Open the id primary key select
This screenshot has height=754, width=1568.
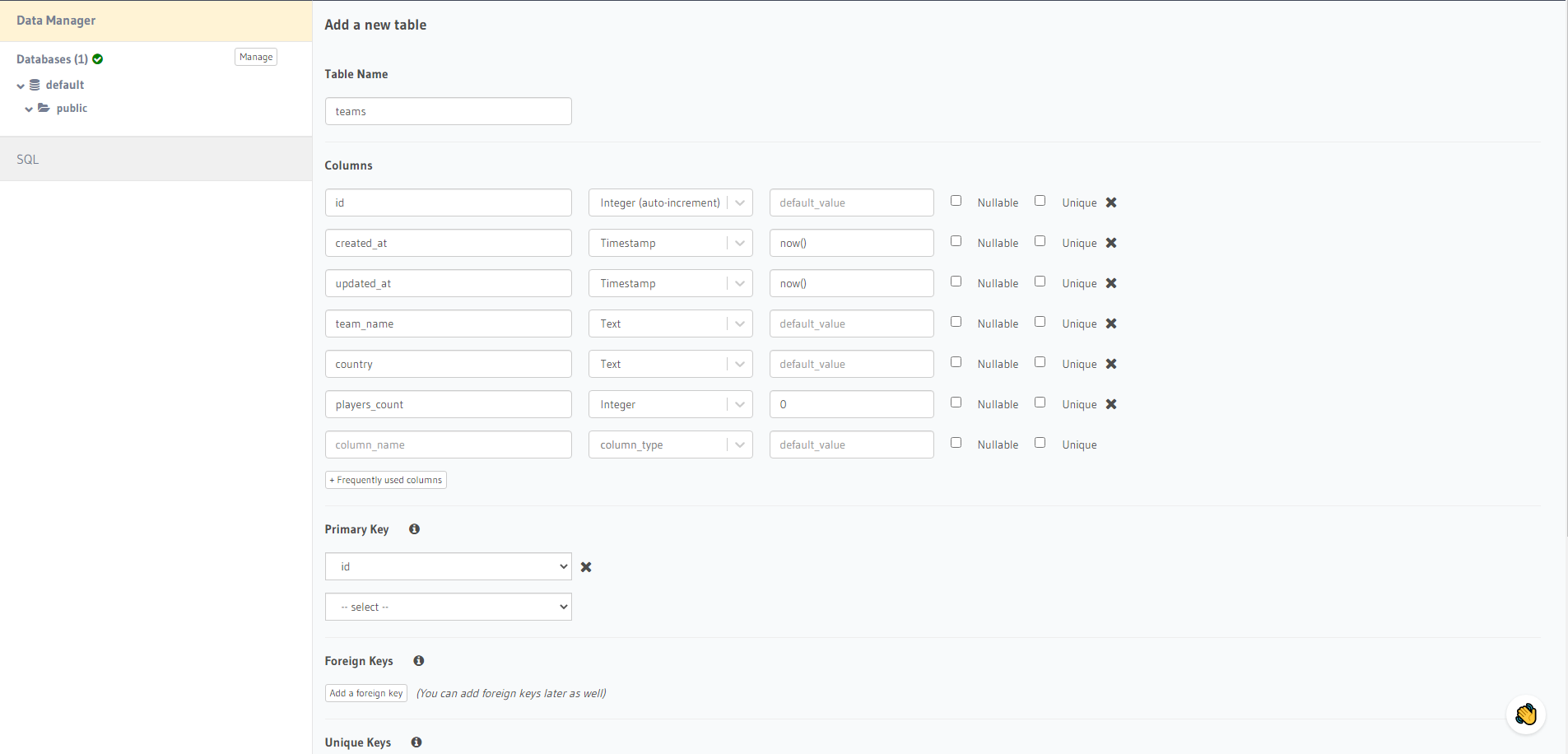pyautogui.click(x=449, y=566)
